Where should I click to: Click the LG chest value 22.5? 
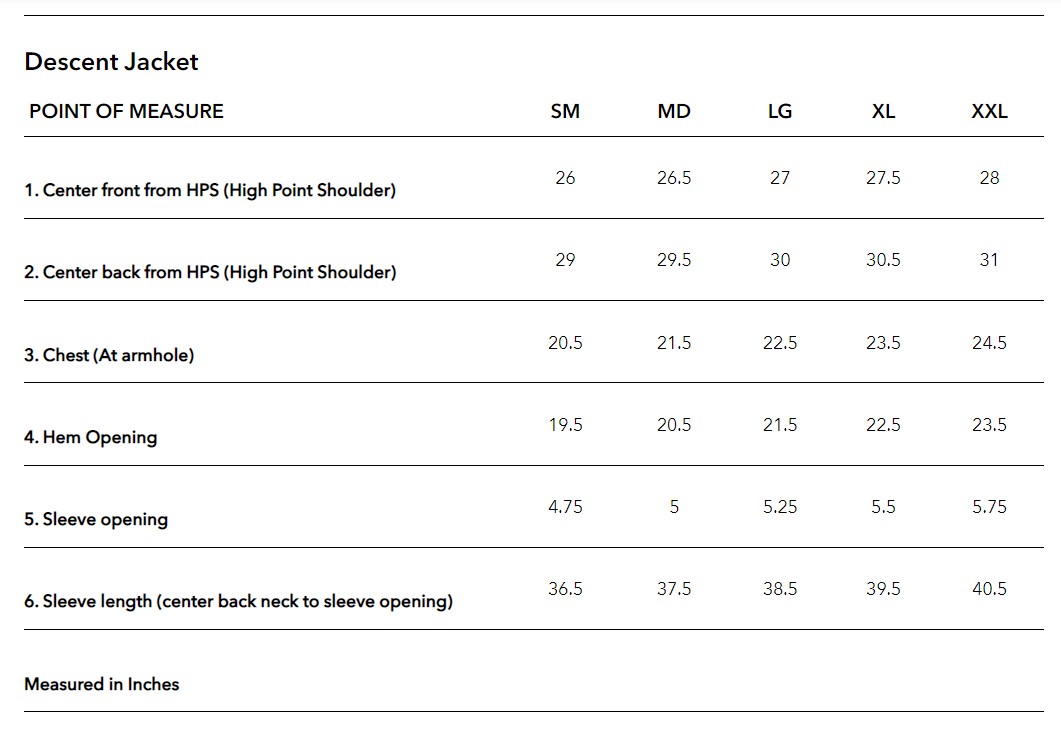click(x=780, y=343)
